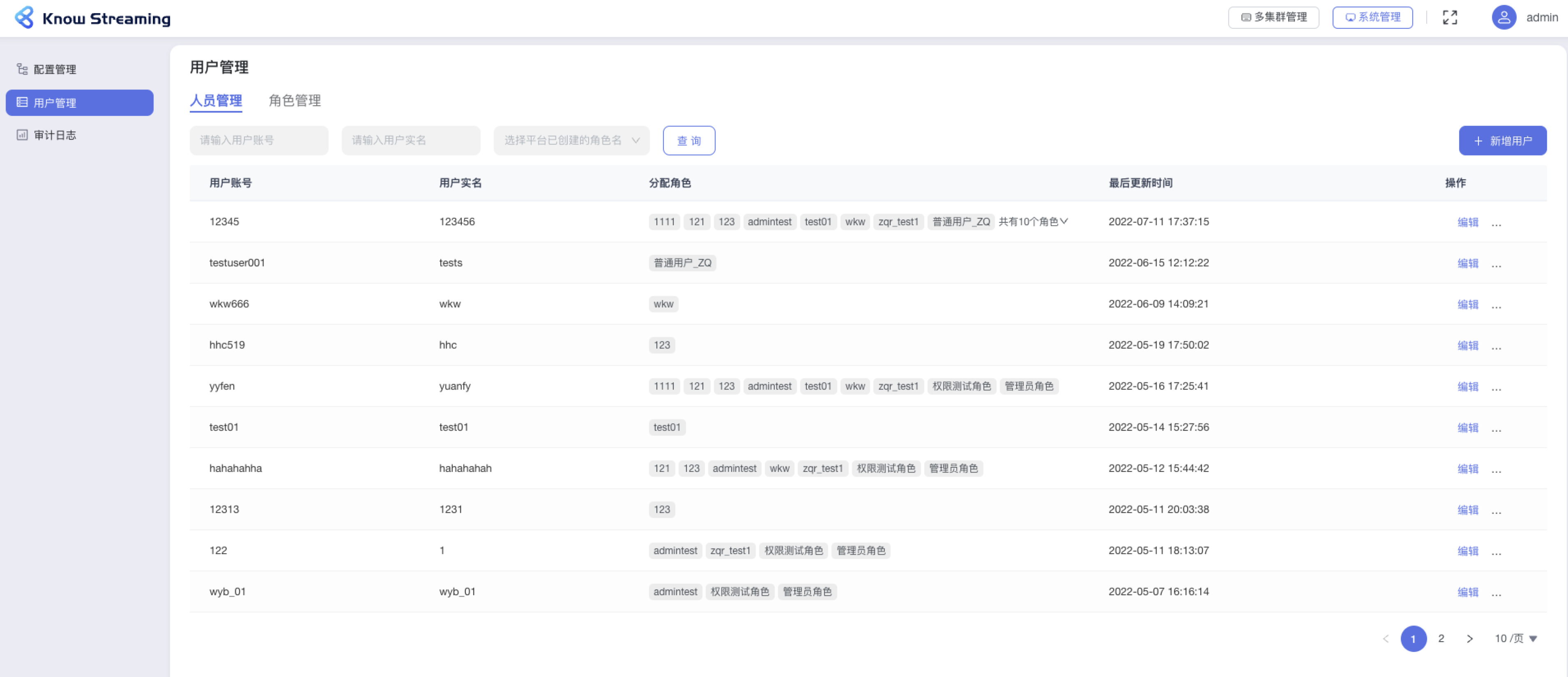Click the 查询 search button

[688, 141]
